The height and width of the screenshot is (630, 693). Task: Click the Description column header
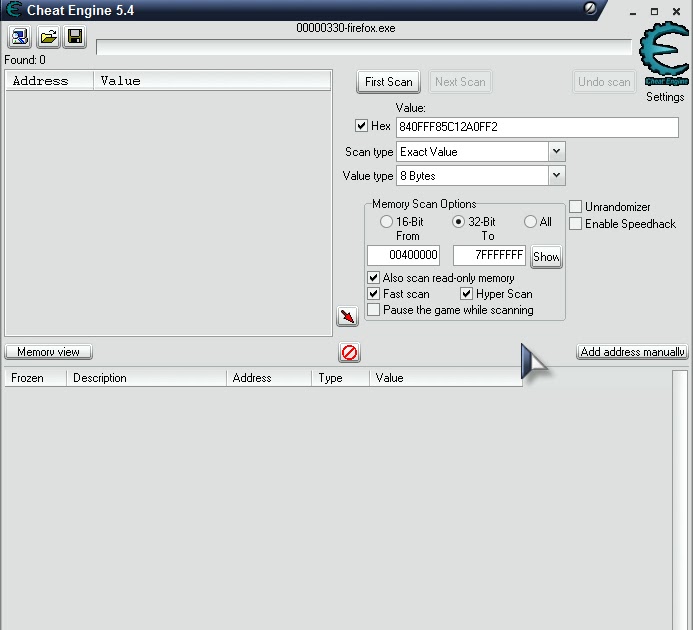146,378
